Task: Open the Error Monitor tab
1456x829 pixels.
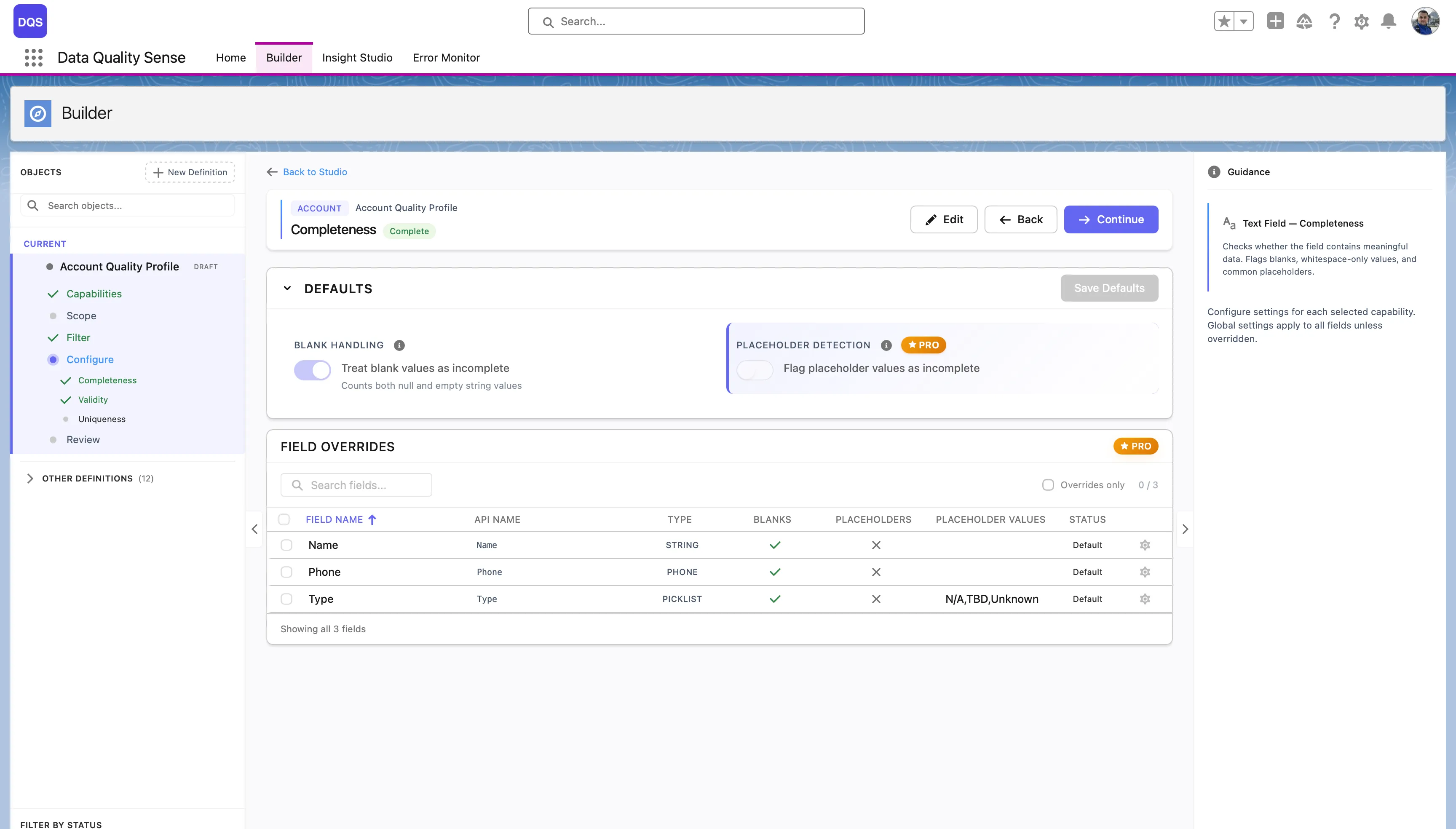Action: (447, 58)
